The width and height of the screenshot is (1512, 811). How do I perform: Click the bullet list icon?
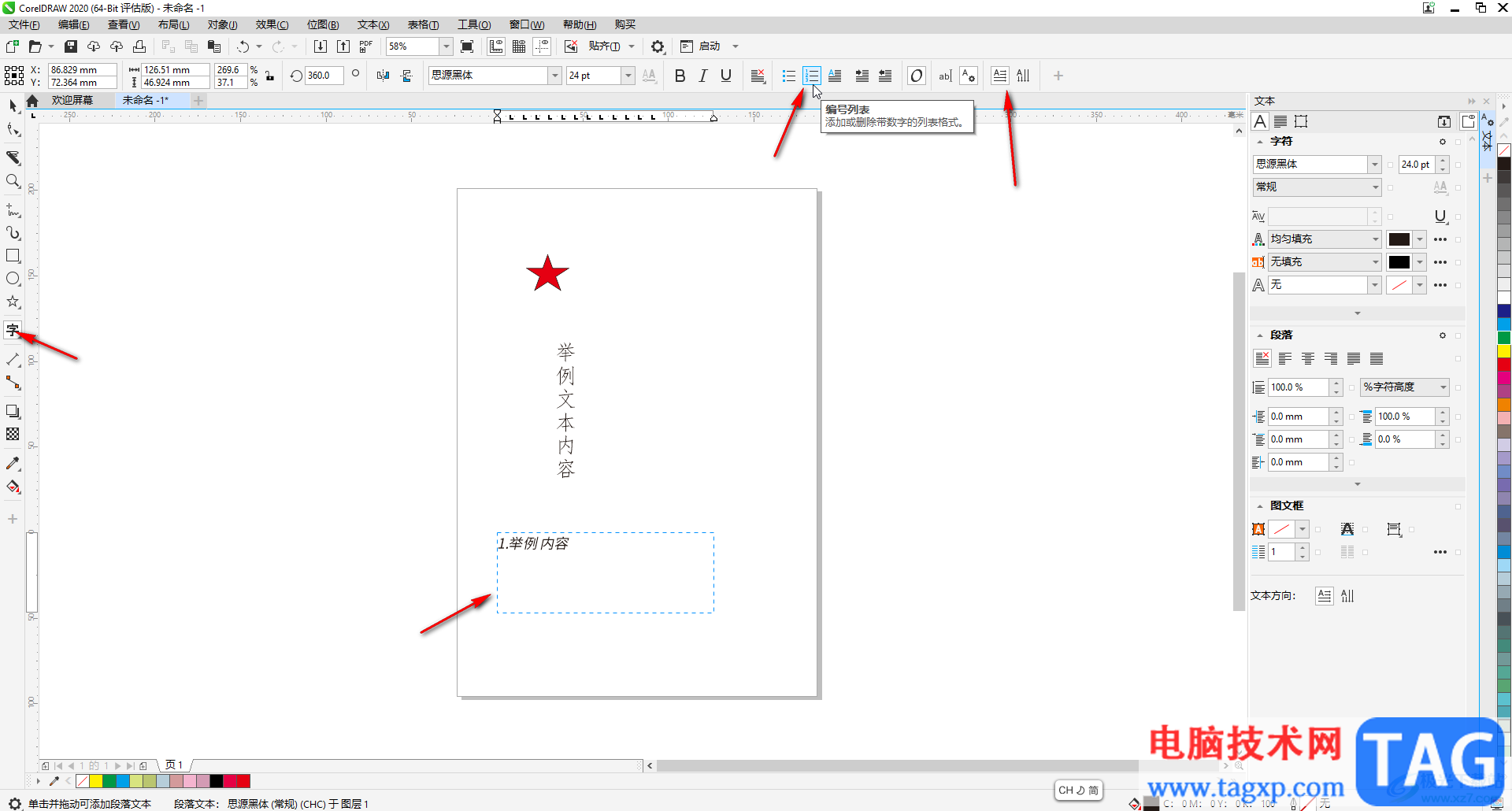(788, 76)
